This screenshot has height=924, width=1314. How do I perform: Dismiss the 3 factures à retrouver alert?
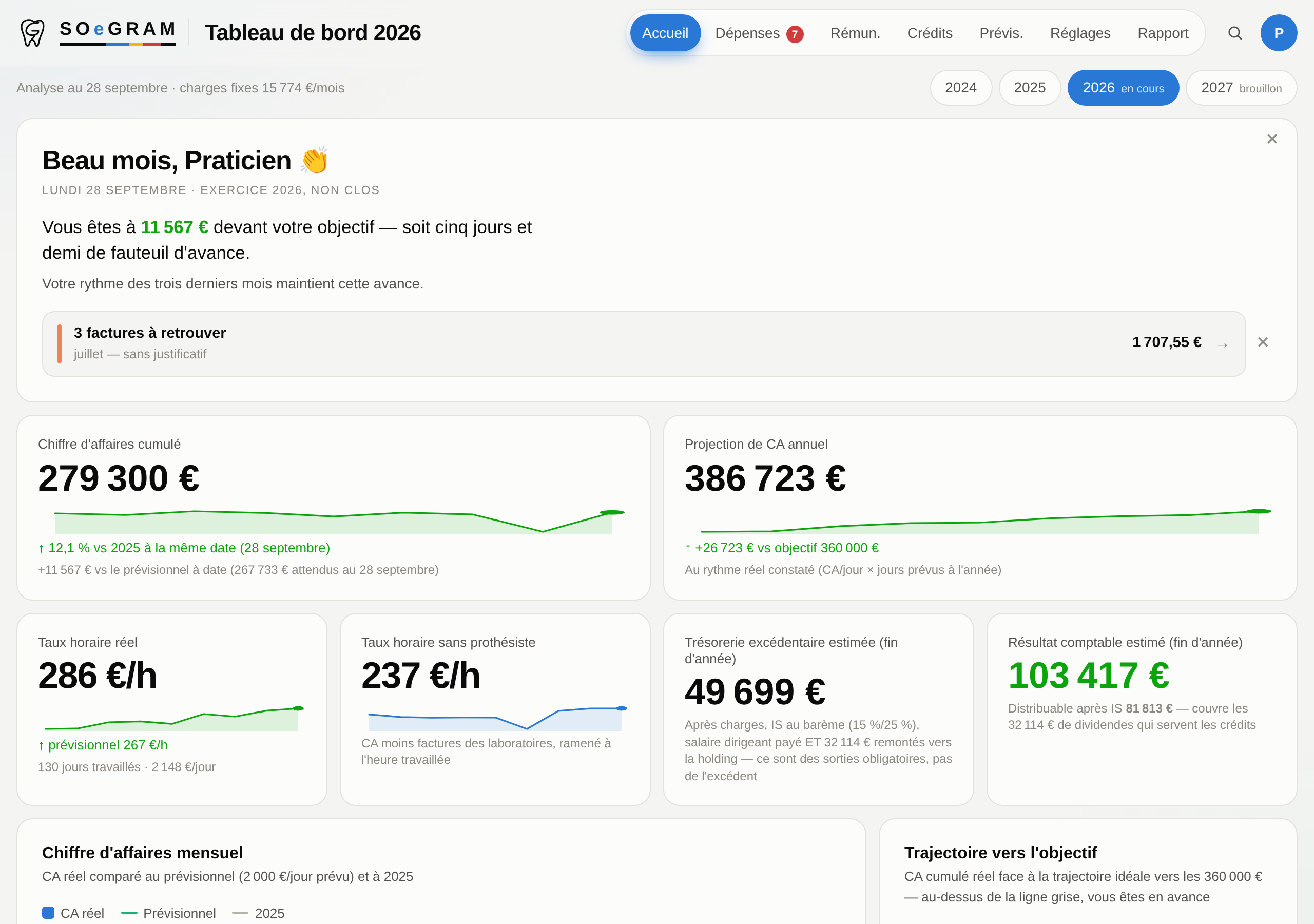pos(1263,342)
